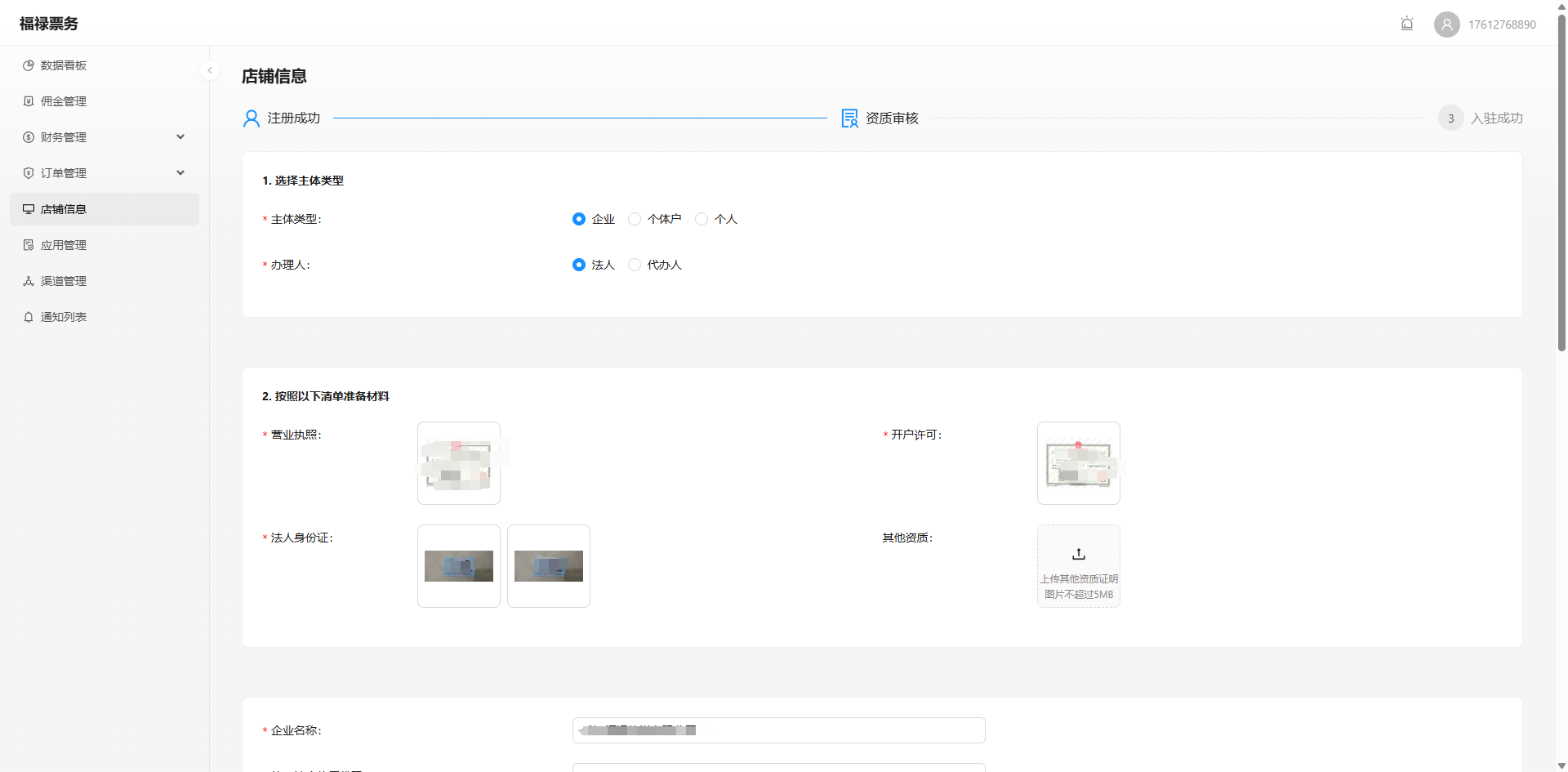Screen dimensions: 1568x772
Task: Choose 代办人 as the handler
Action: 635,265
